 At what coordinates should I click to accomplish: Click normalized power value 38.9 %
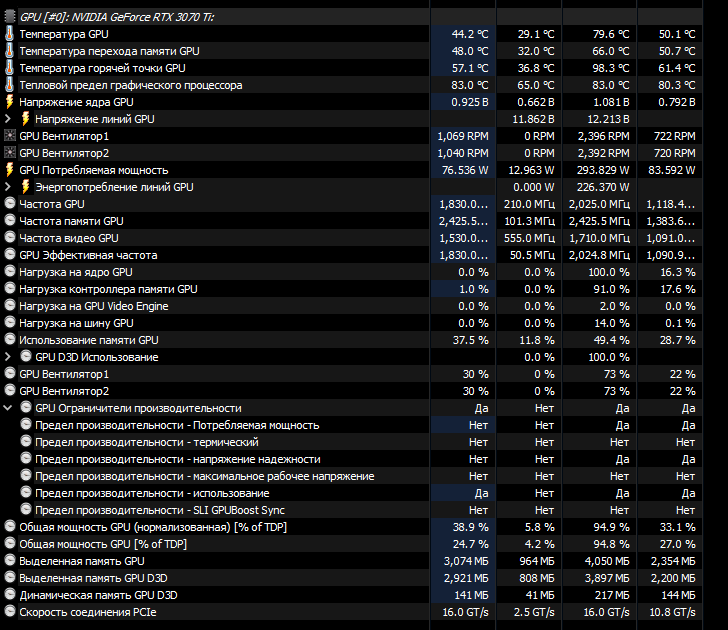pyautogui.click(x=471, y=527)
